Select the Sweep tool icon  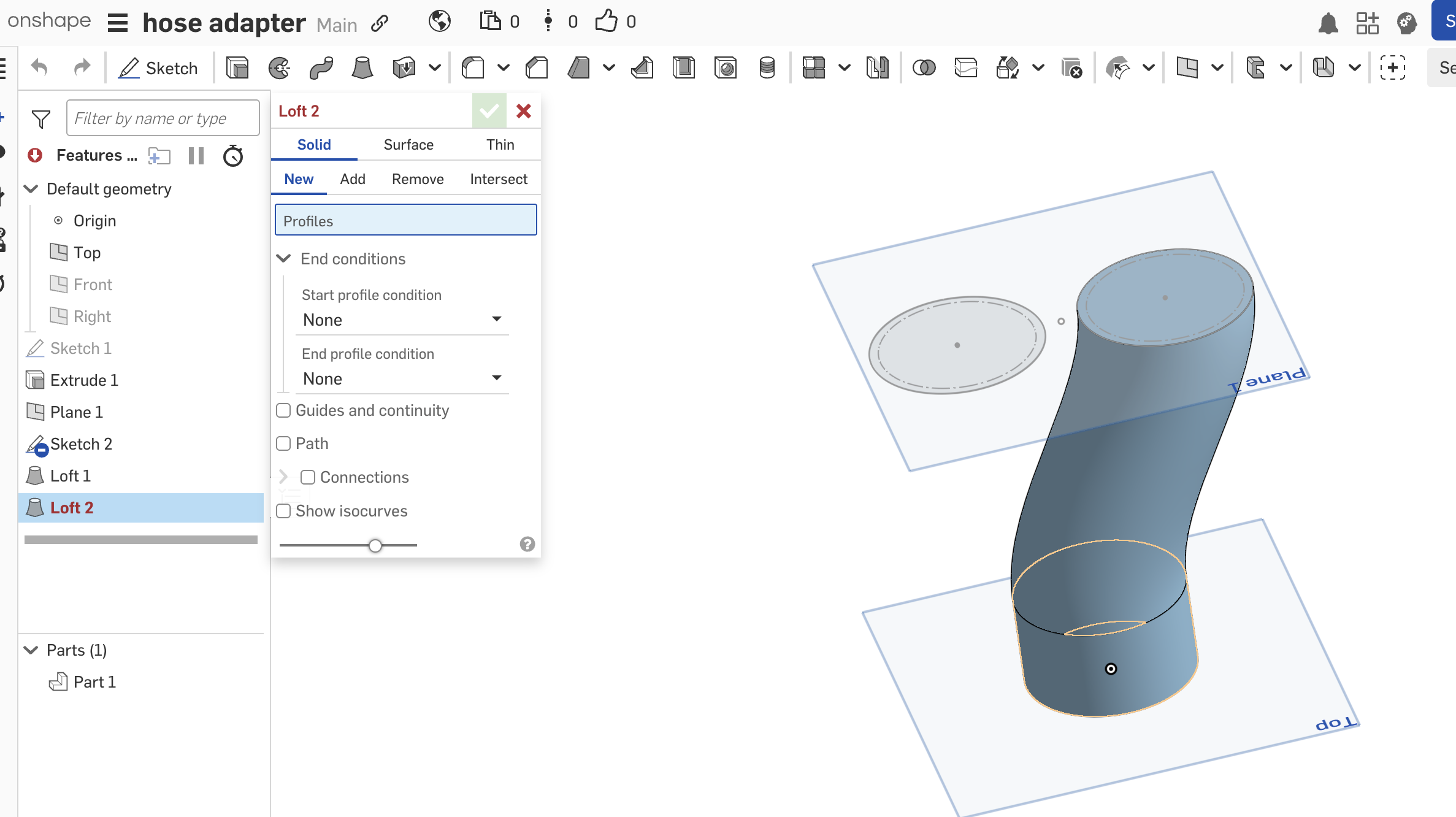pos(321,67)
